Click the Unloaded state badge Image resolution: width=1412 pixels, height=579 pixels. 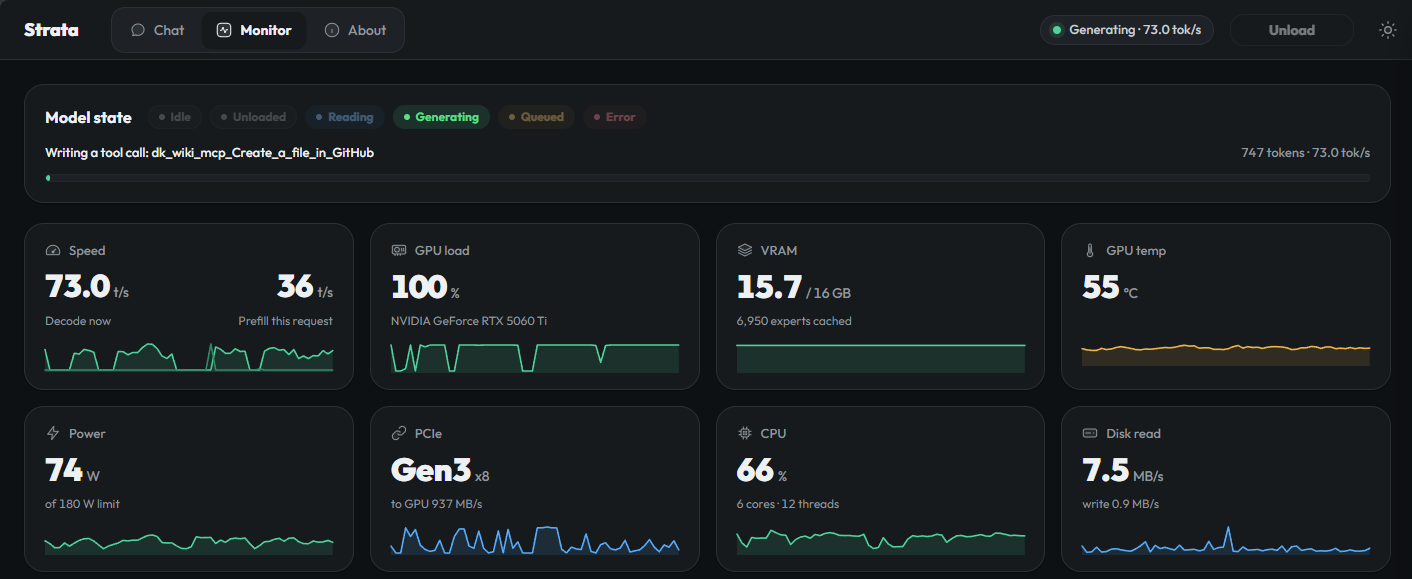[254, 117]
